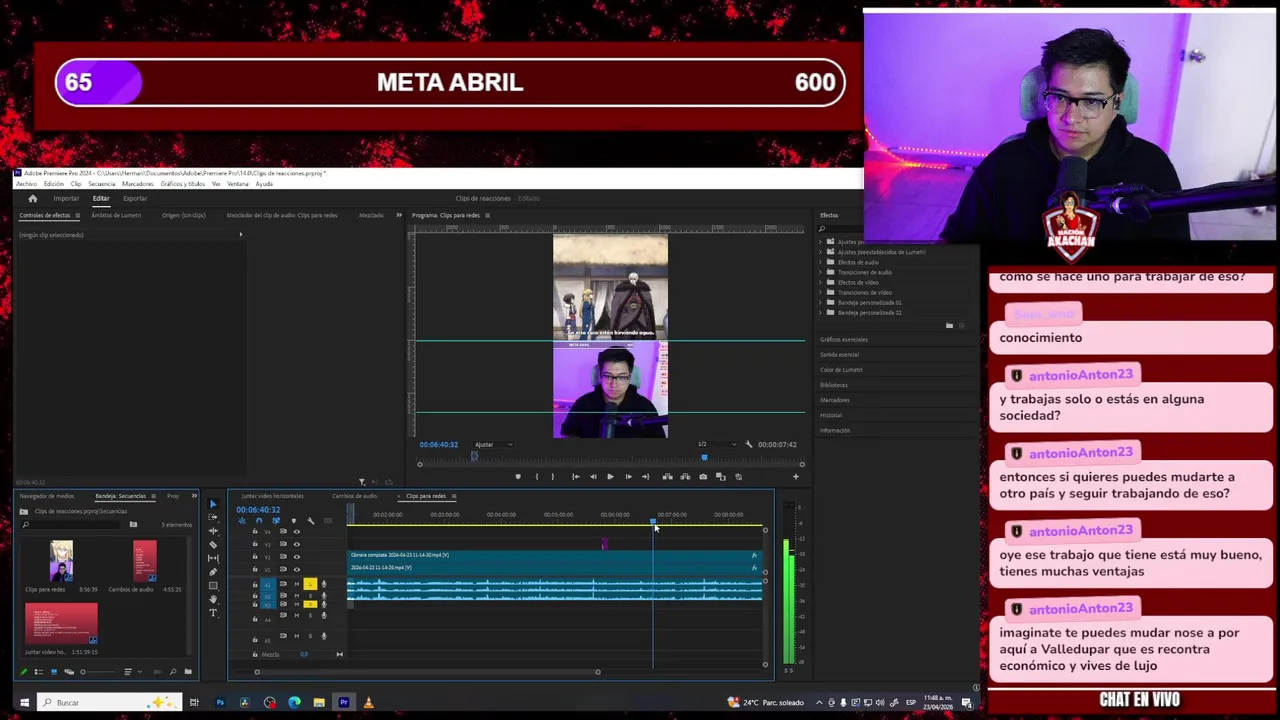
Task: Switch to the Exportar workspace
Action: [x=135, y=198]
